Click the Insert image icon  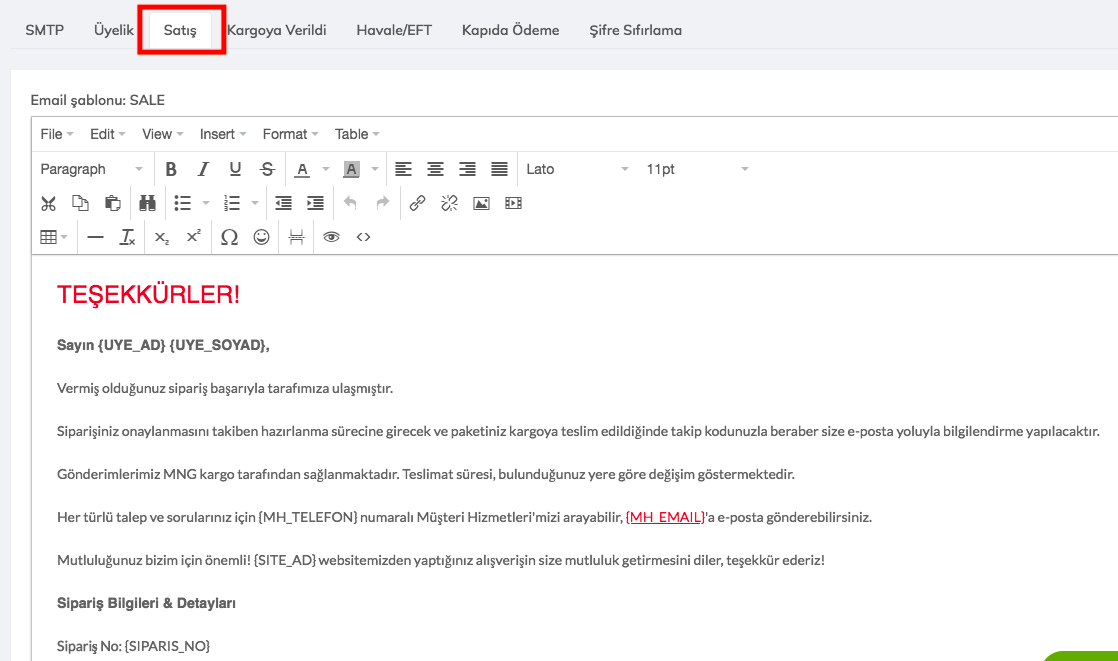coord(481,203)
